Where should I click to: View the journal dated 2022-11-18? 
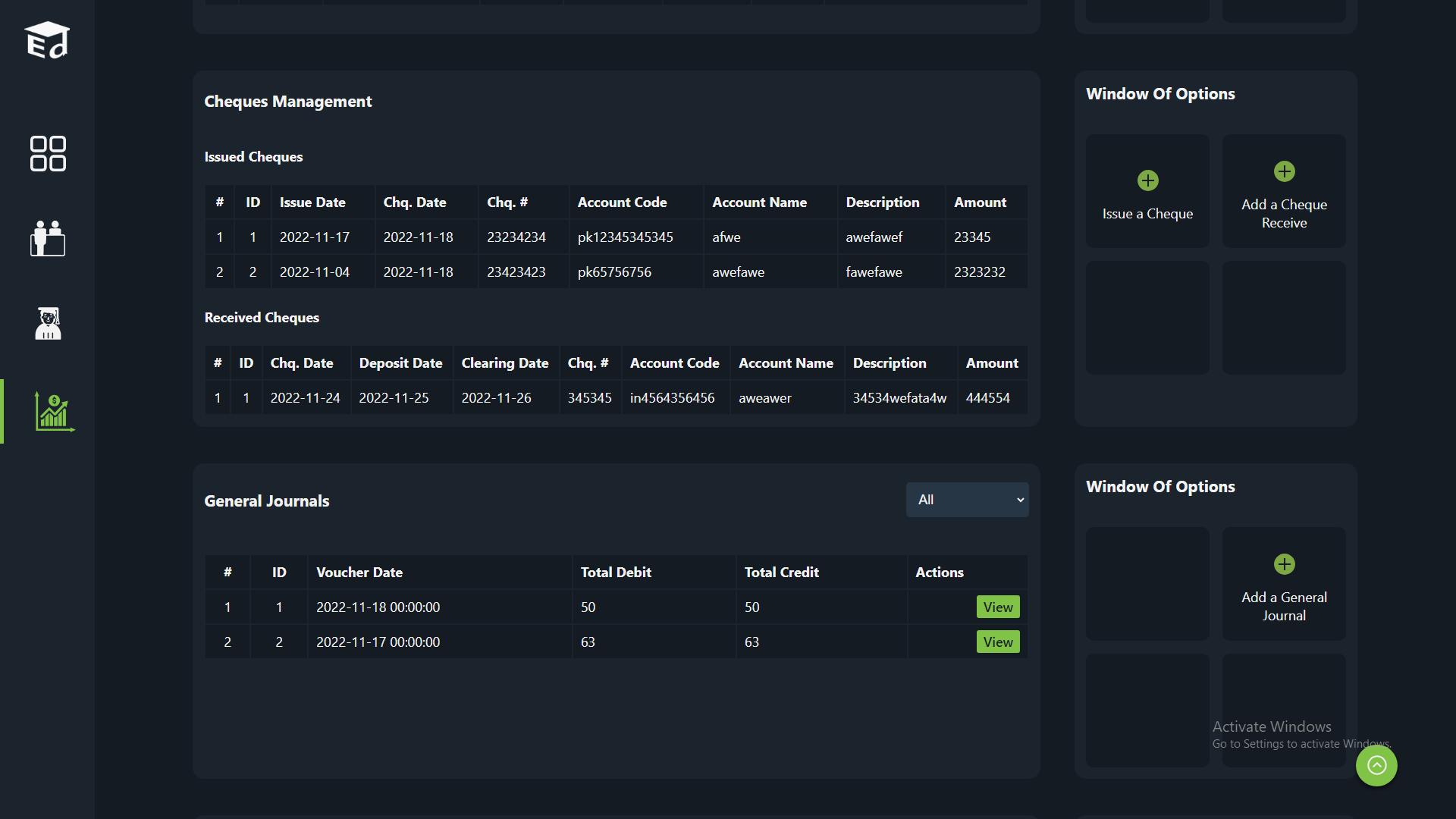(997, 607)
